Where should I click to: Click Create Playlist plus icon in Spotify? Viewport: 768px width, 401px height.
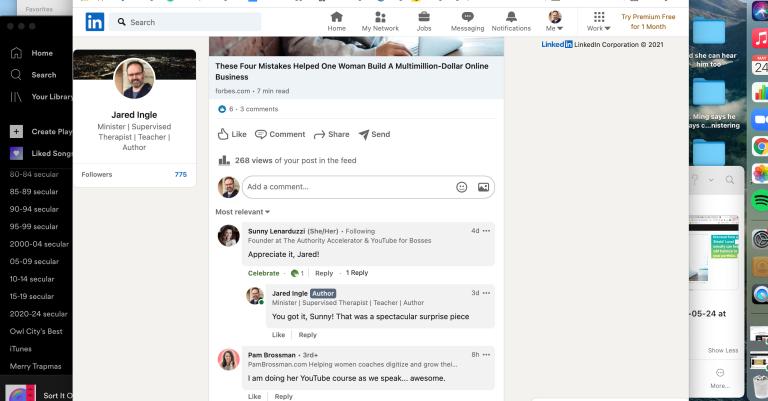point(16,131)
